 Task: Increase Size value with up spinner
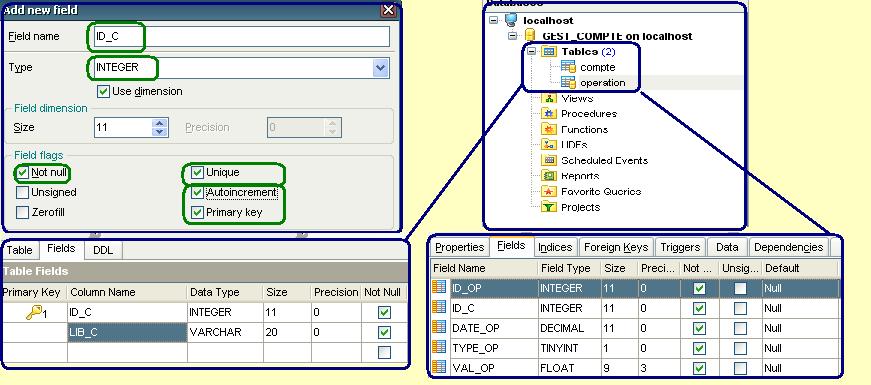pyautogui.click(x=160, y=123)
